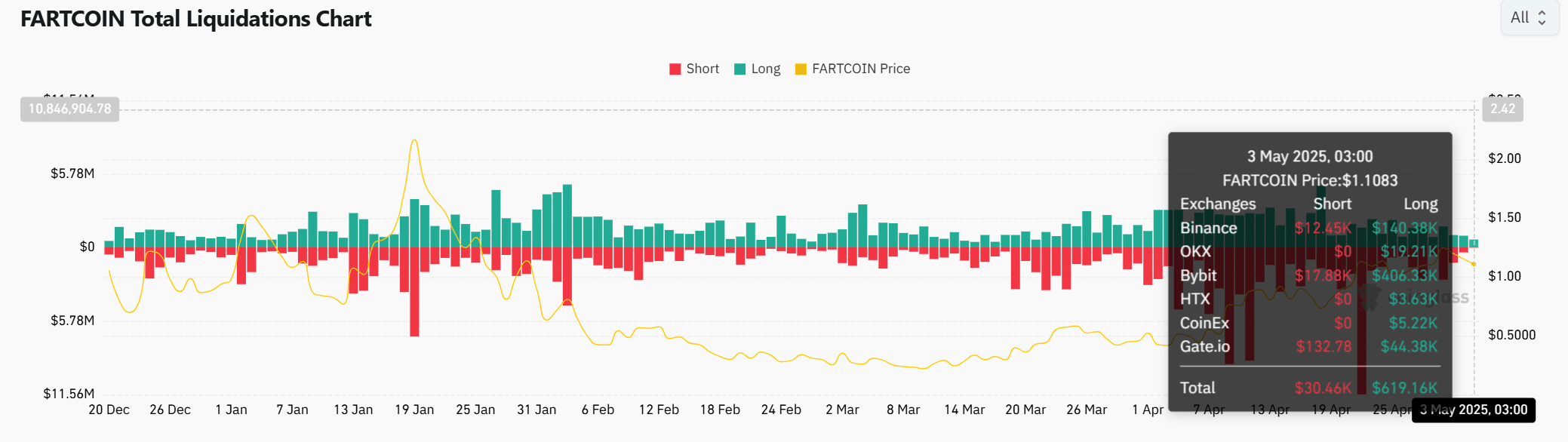Viewport: 1568px width, 442px height.
Task: Open the All time range dropdown
Action: coord(1529,17)
